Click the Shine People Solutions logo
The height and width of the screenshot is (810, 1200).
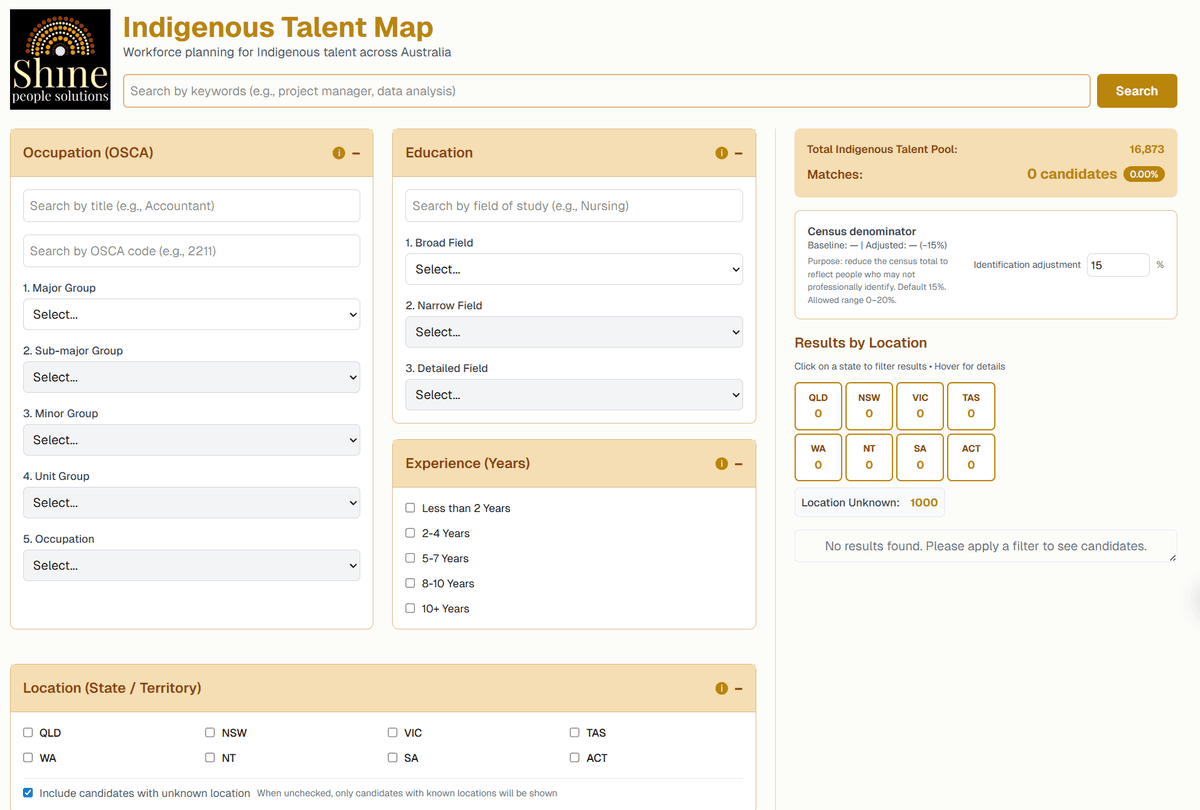pyautogui.click(x=59, y=58)
